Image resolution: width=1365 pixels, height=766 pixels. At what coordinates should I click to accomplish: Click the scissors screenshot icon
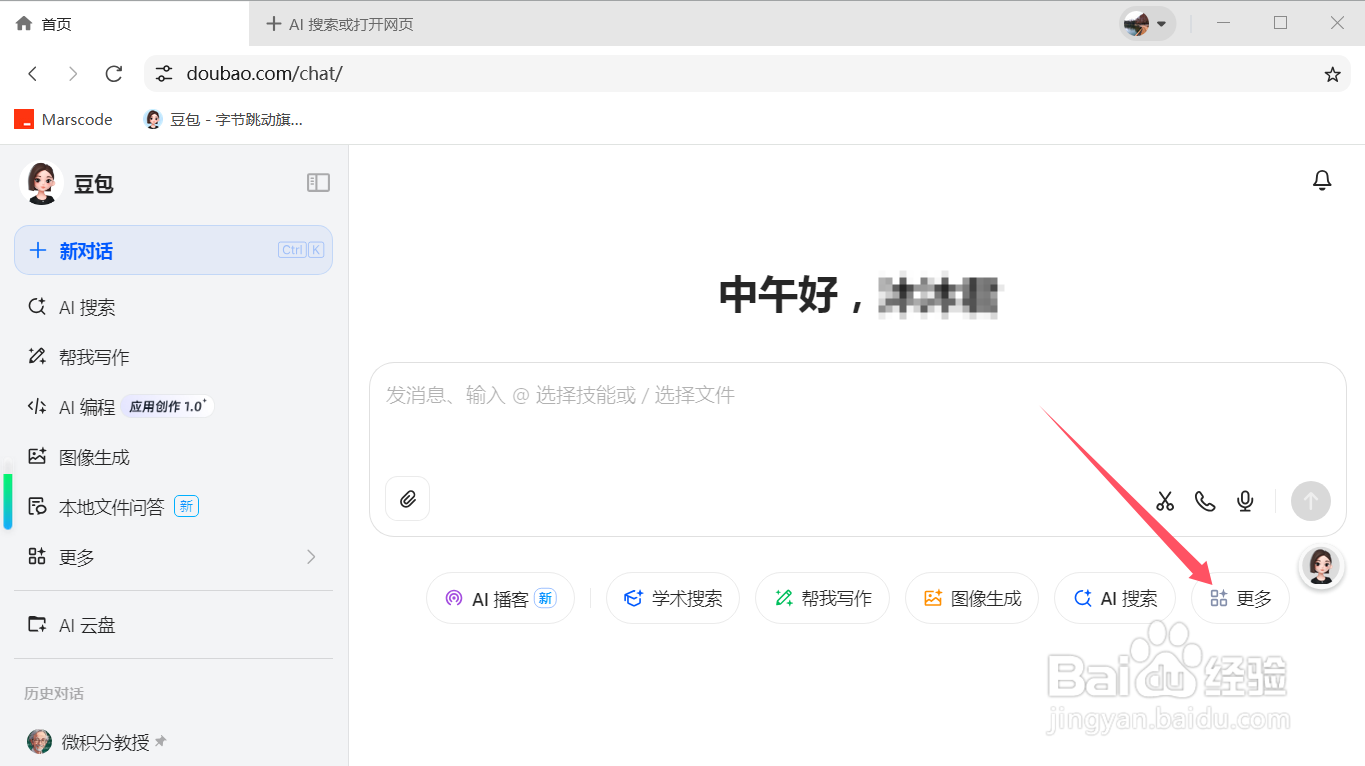tap(1165, 501)
